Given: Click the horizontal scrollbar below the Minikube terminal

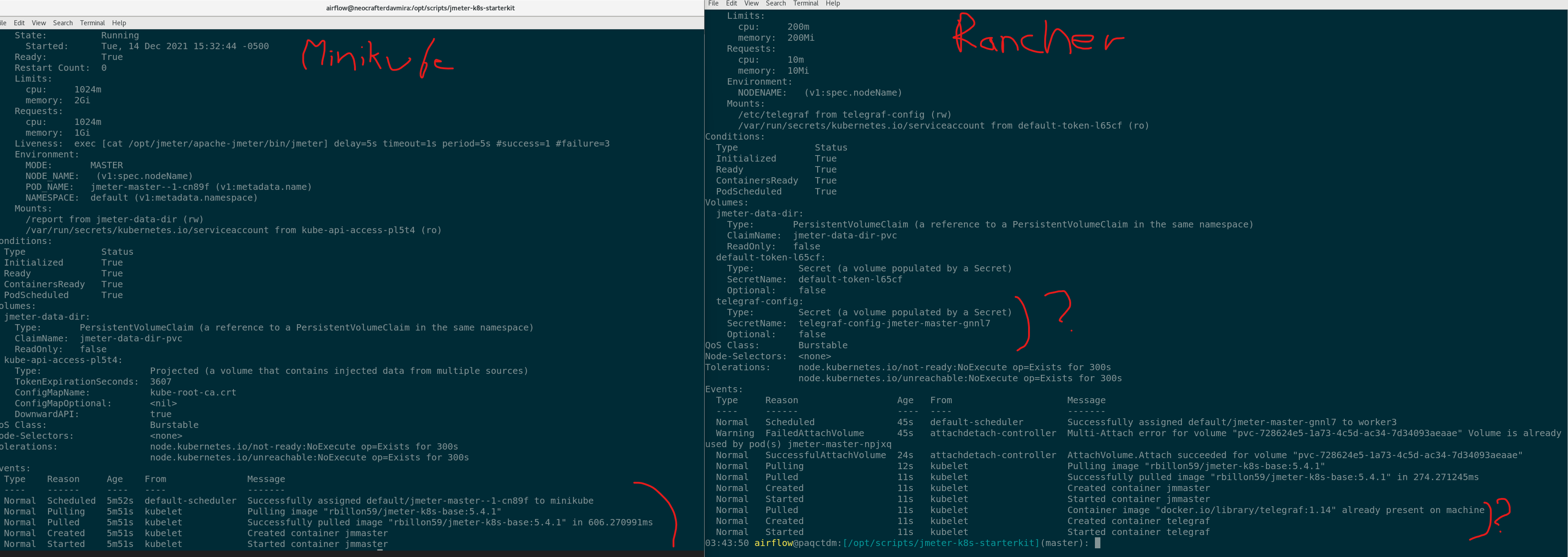Looking at the screenshot, I should [x=352, y=553].
